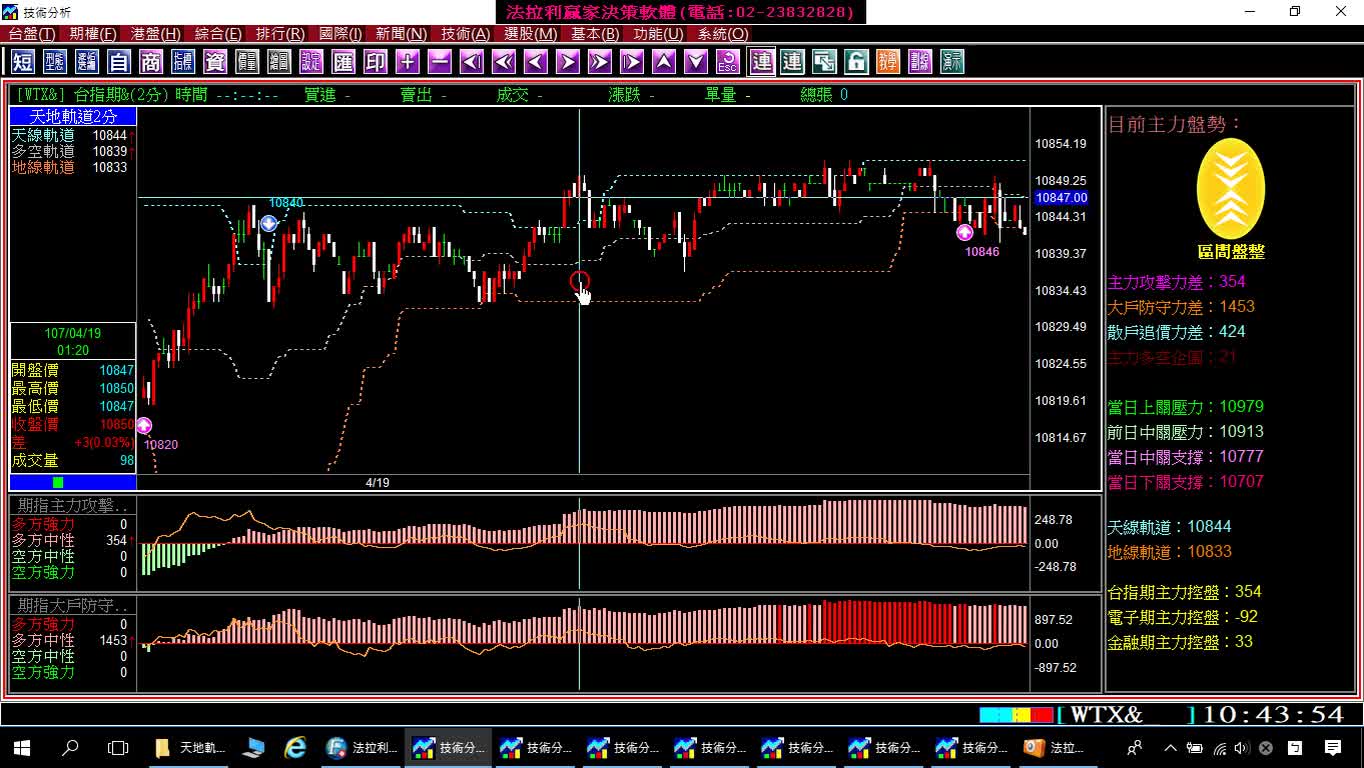Click the green 演示 demo toolbar icon
The width and height of the screenshot is (1364, 768).
(x=952, y=62)
